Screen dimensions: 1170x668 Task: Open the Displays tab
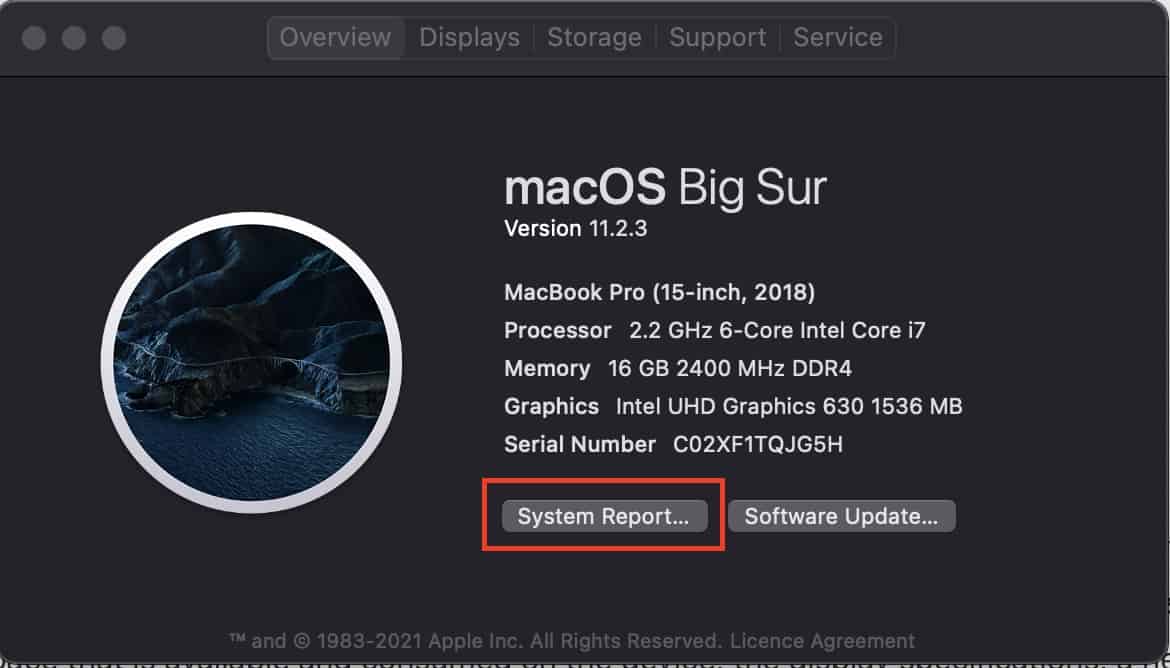click(469, 37)
